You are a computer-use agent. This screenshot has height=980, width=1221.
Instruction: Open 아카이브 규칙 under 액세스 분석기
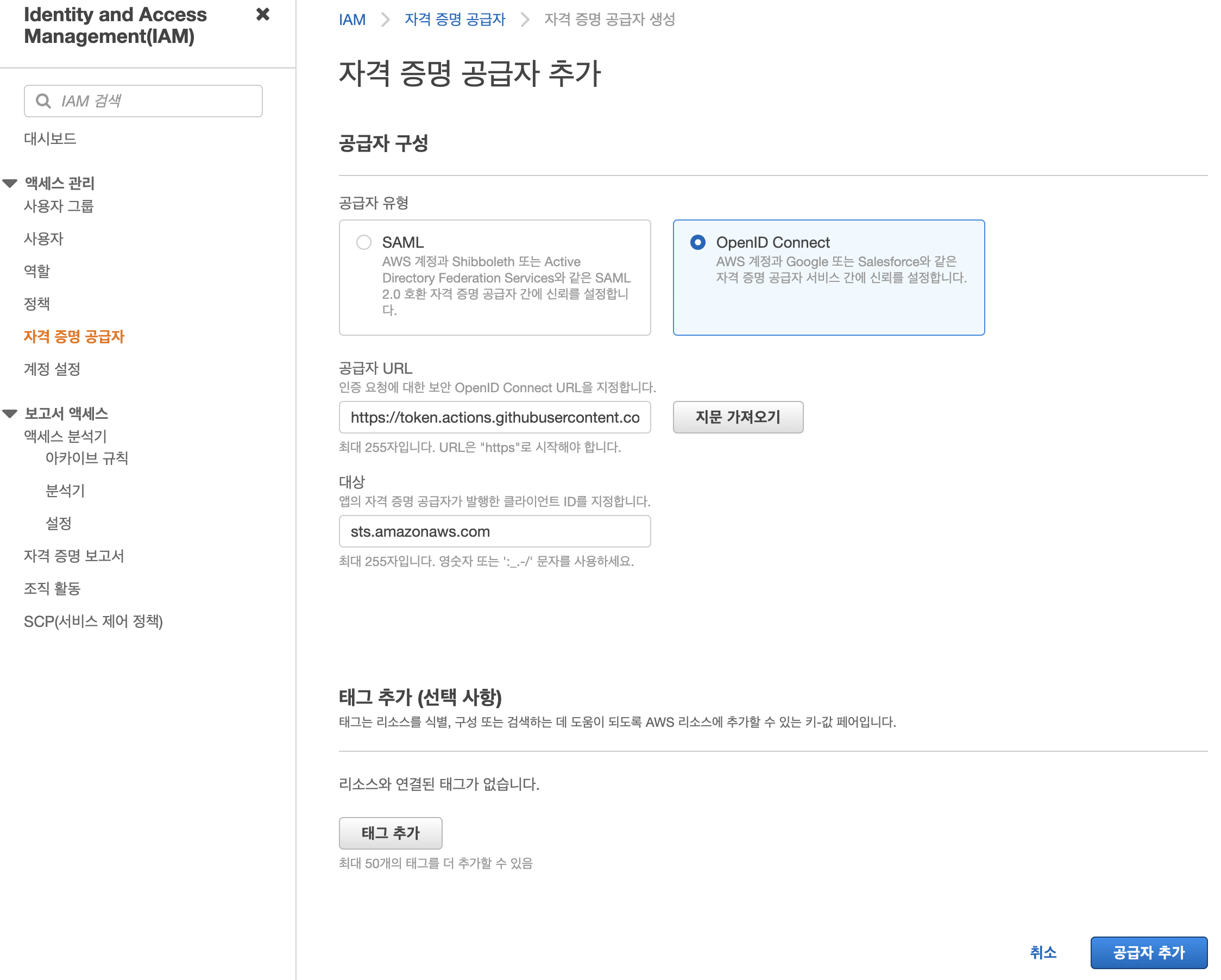(x=87, y=458)
